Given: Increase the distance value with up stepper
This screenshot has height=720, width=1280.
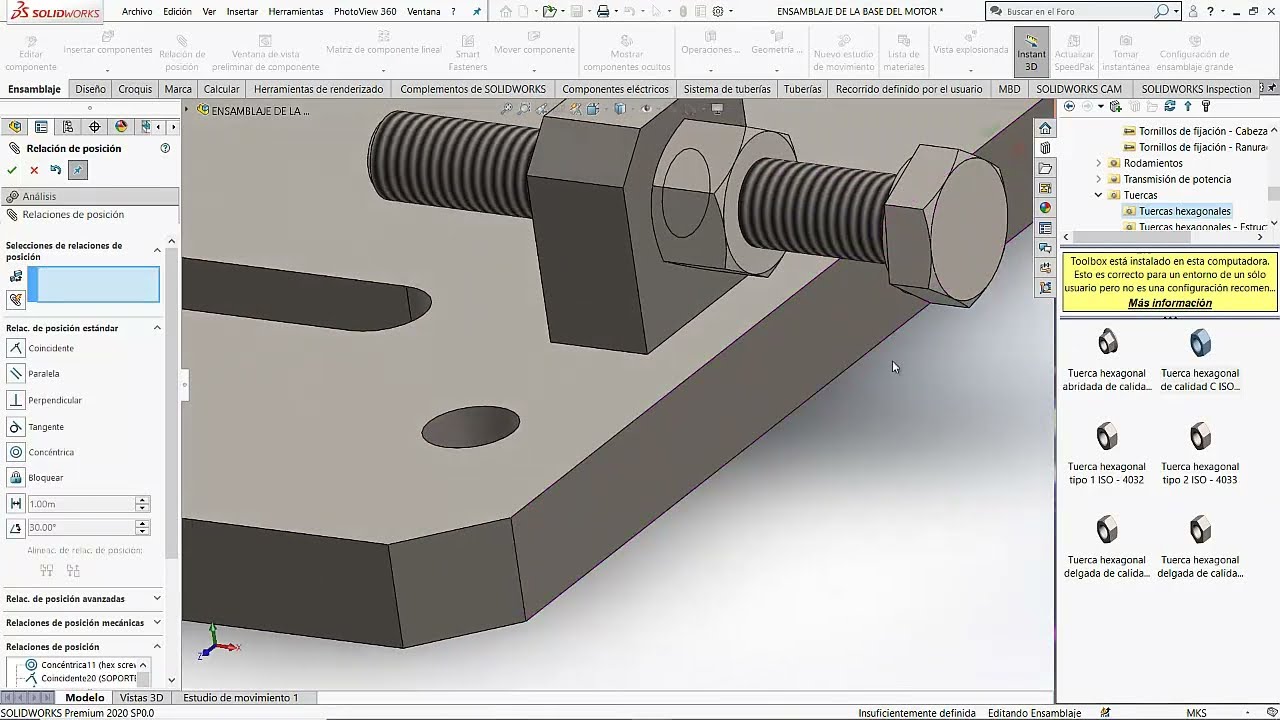Looking at the screenshot, I should (142, 500).
